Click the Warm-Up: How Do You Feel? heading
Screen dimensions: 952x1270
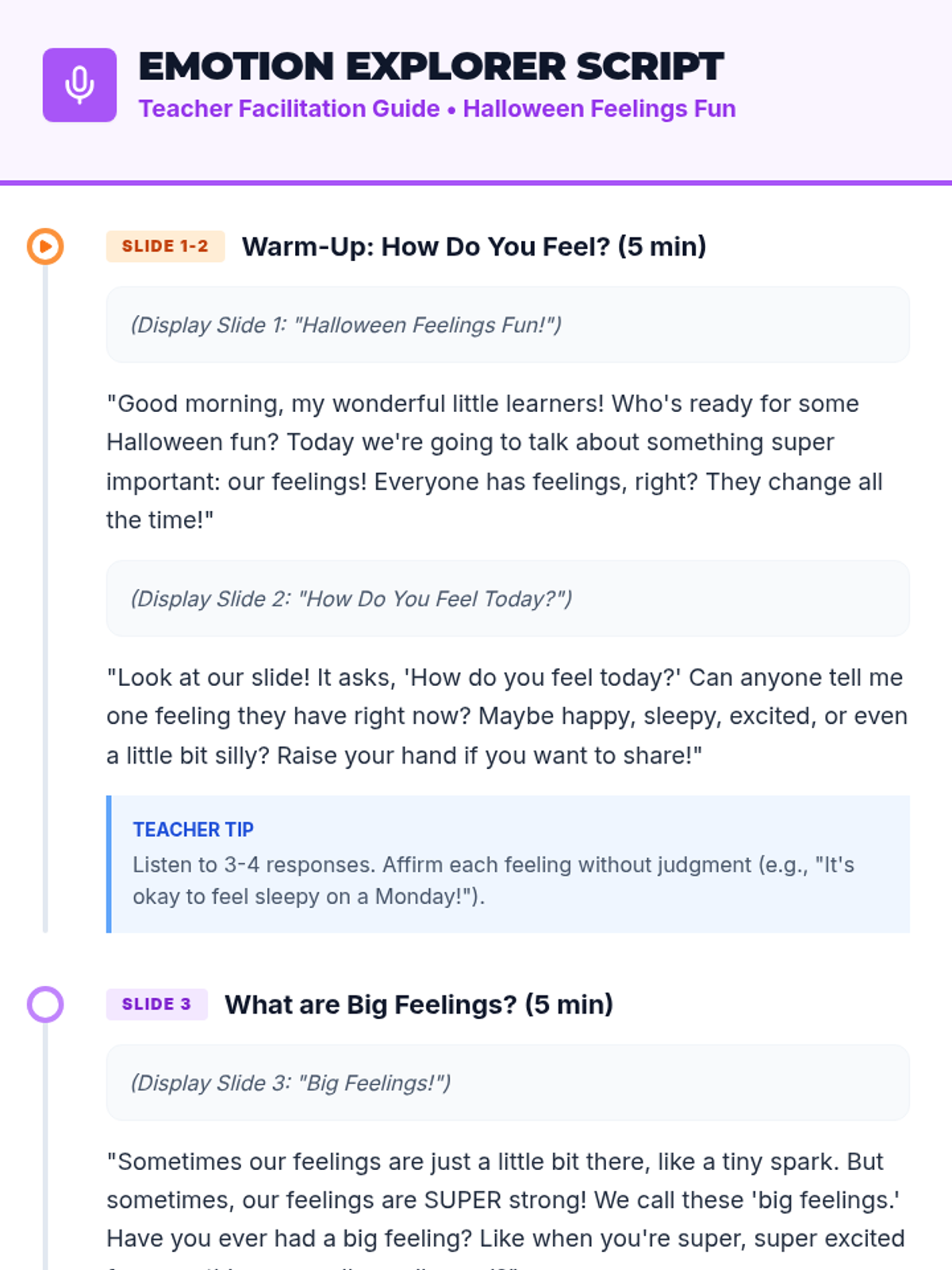point(474,246)
